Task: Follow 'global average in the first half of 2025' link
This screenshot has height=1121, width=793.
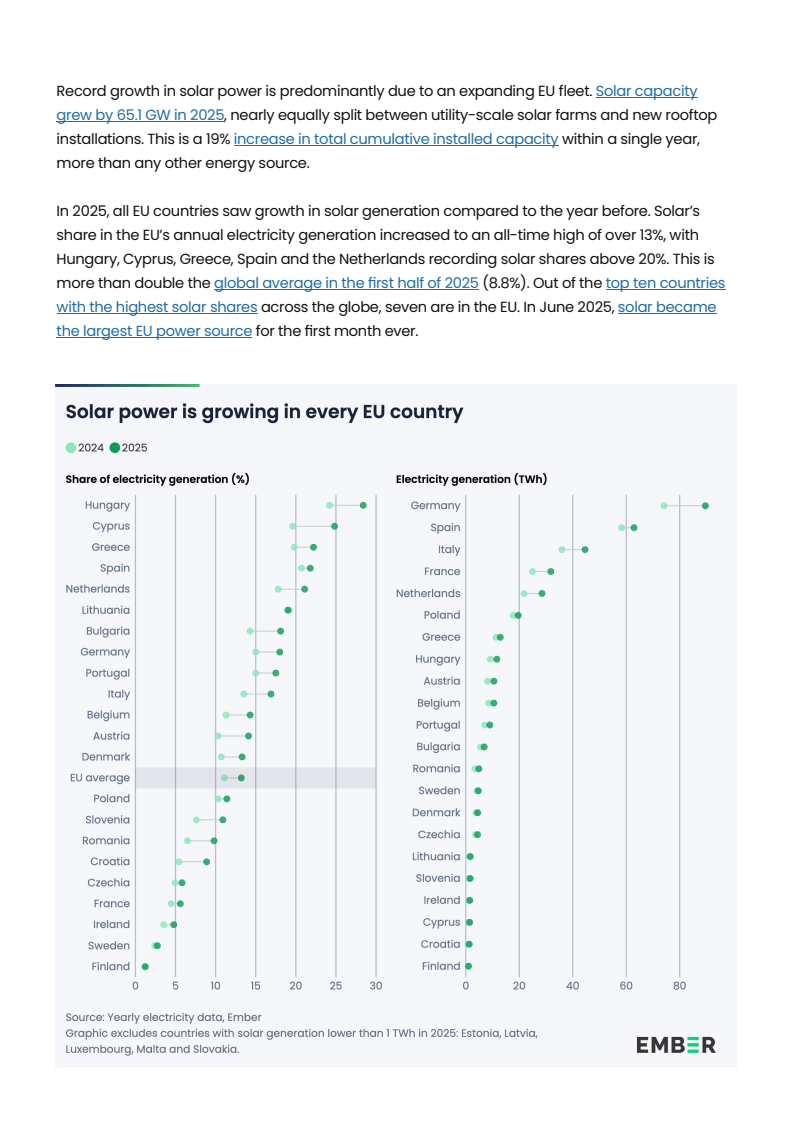Action: click(346, 283)
